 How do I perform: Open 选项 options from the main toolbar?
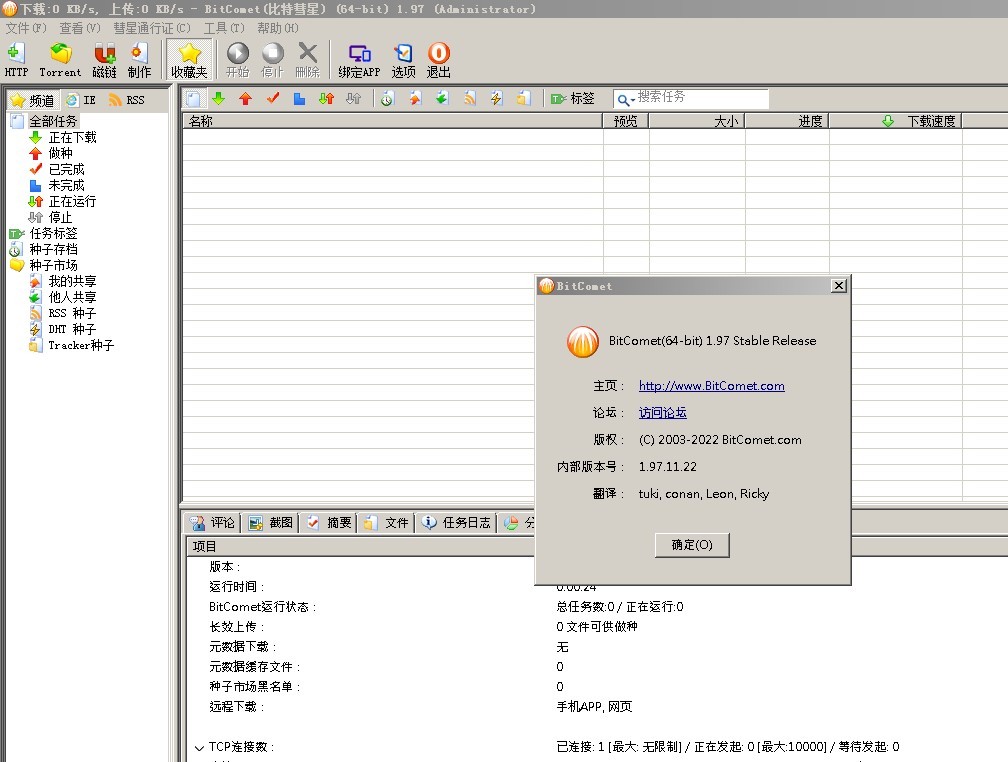click(404, 60)
